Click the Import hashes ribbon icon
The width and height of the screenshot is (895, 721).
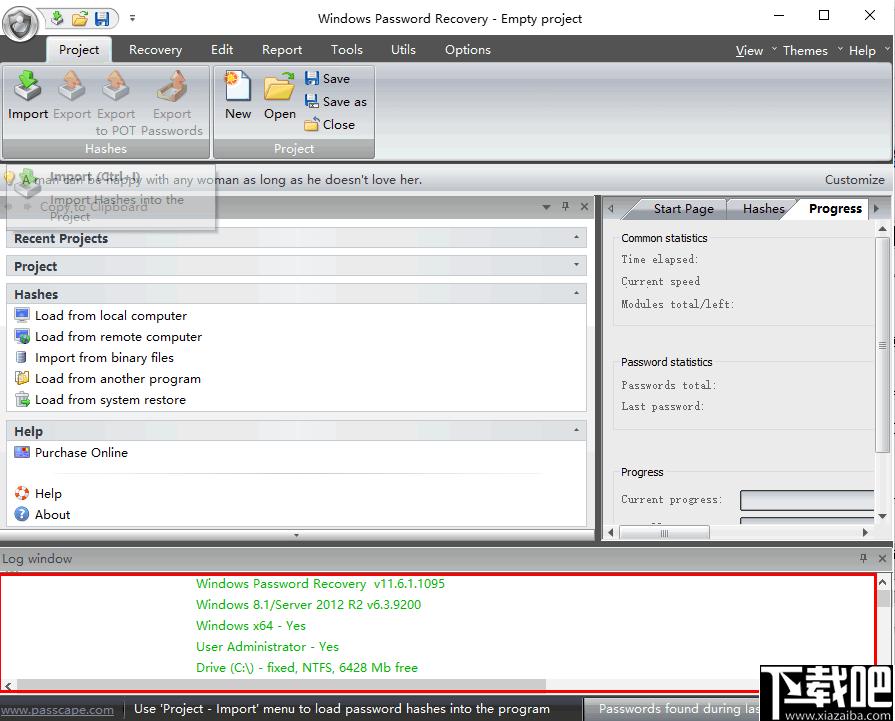(27, 86)
